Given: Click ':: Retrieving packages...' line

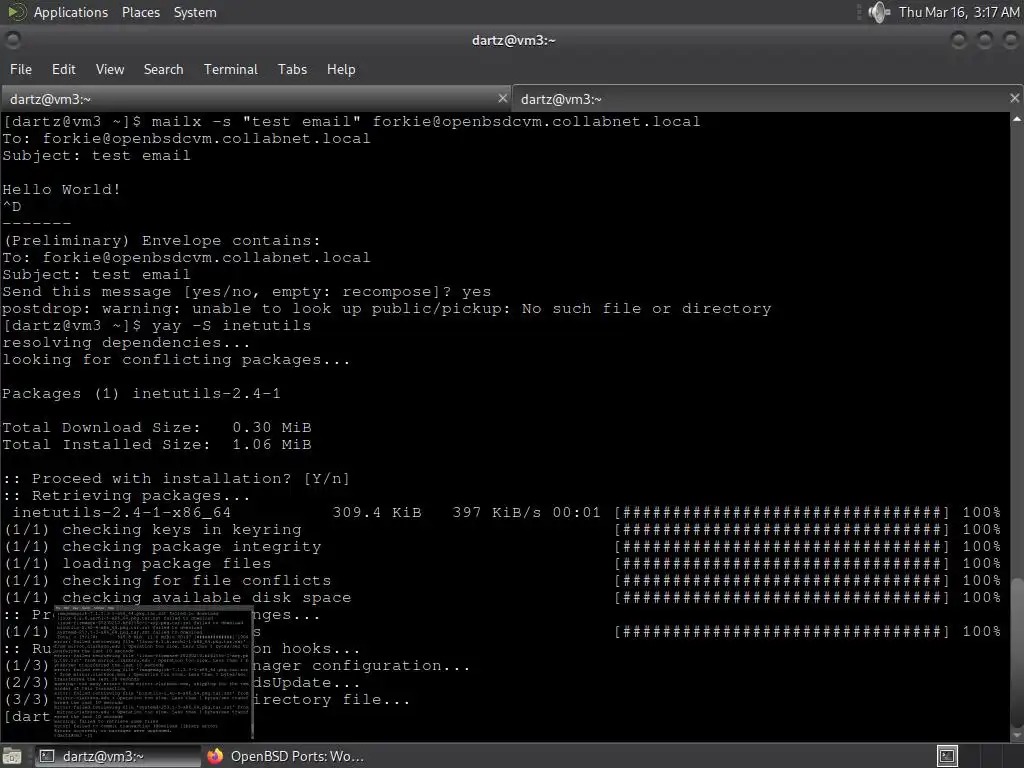Looking at the screenshot, I should tap(126, 495).
